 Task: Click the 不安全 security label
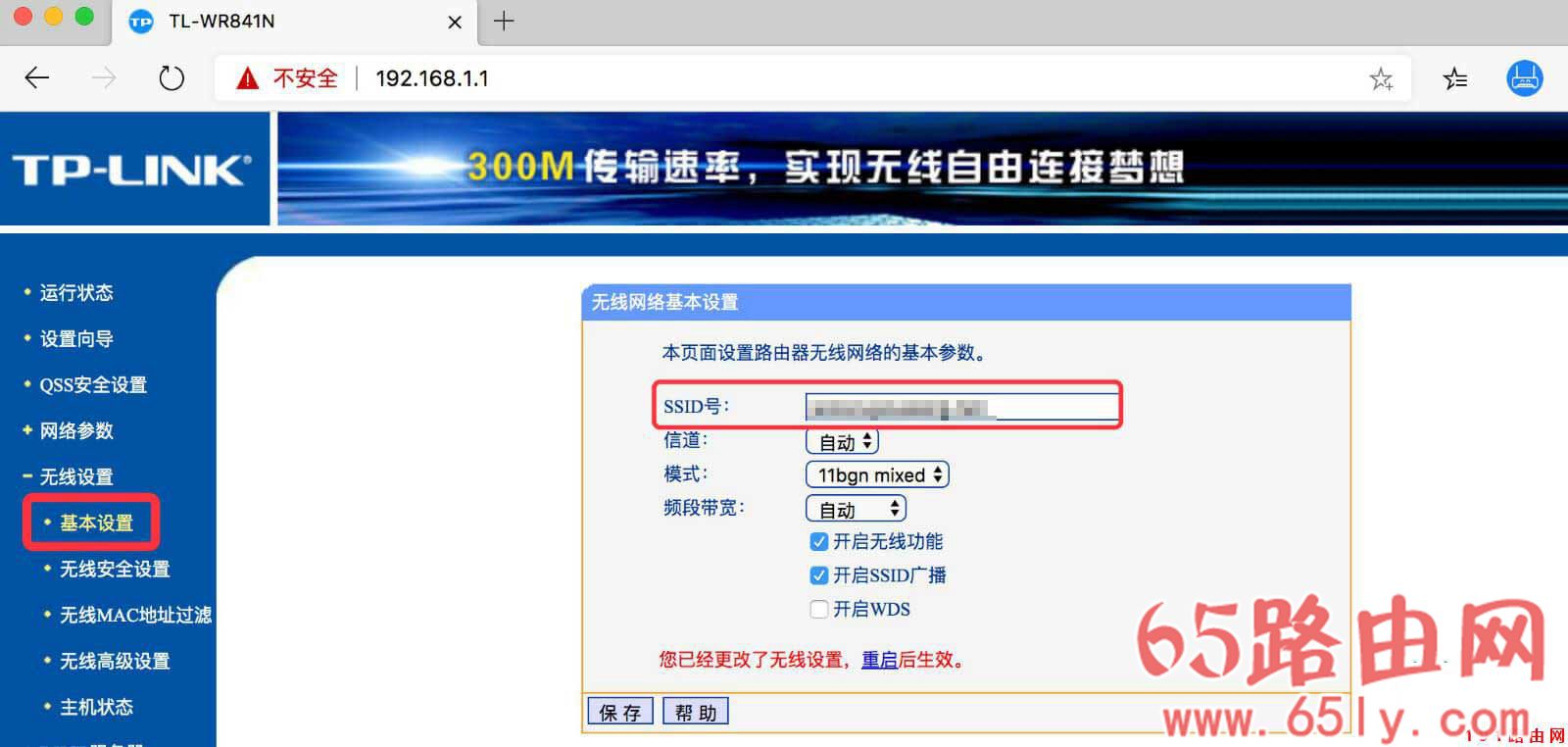click(305, 78)
